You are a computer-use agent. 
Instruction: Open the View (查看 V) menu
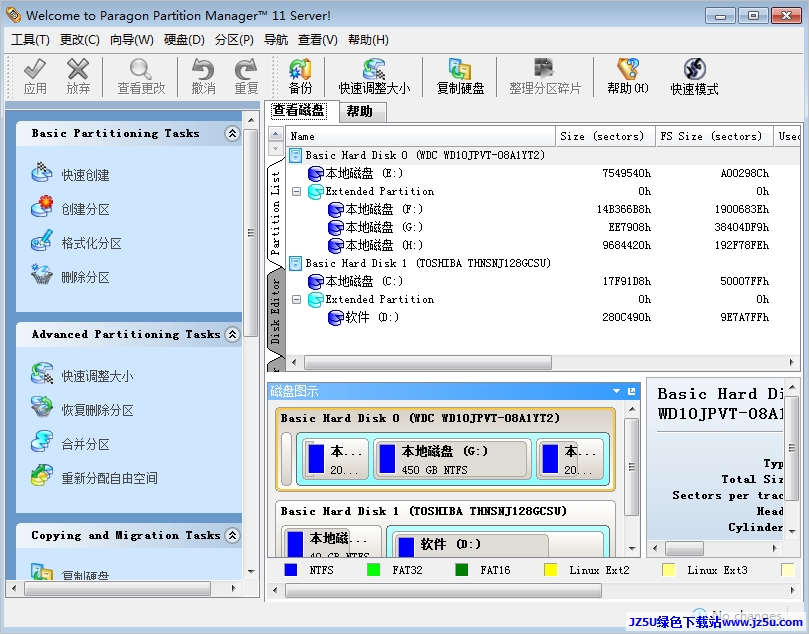tap(317, 40)
